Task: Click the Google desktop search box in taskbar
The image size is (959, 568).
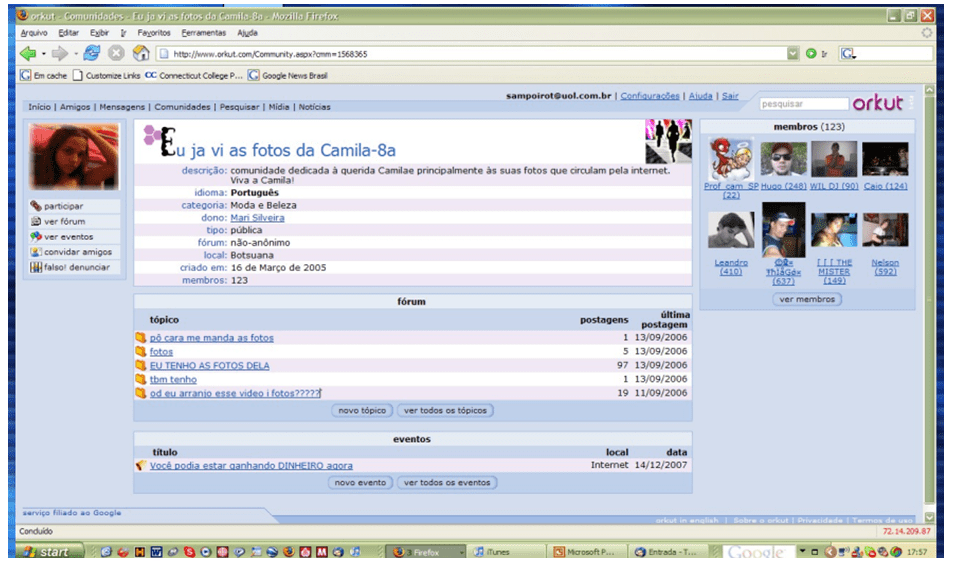Action: pyautogui.click(x=758, y=551)
